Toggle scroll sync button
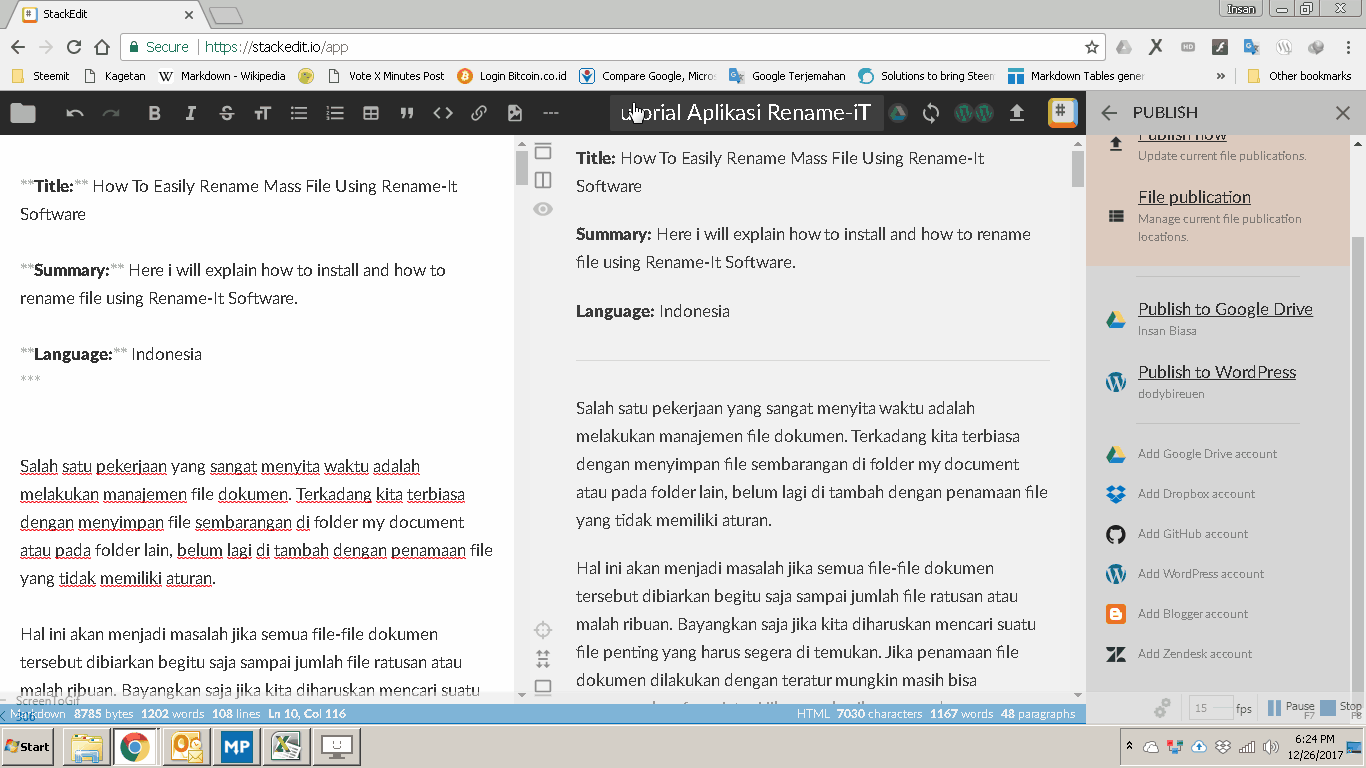 [543, 659]
